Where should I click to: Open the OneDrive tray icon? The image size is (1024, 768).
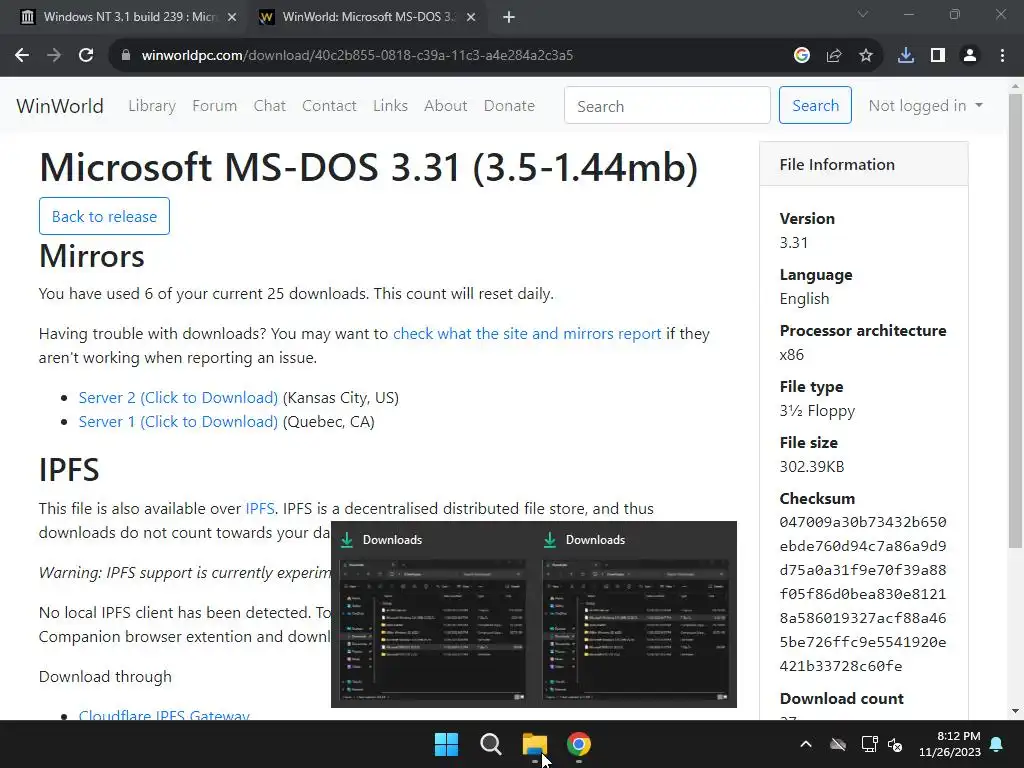pos(838,744)
